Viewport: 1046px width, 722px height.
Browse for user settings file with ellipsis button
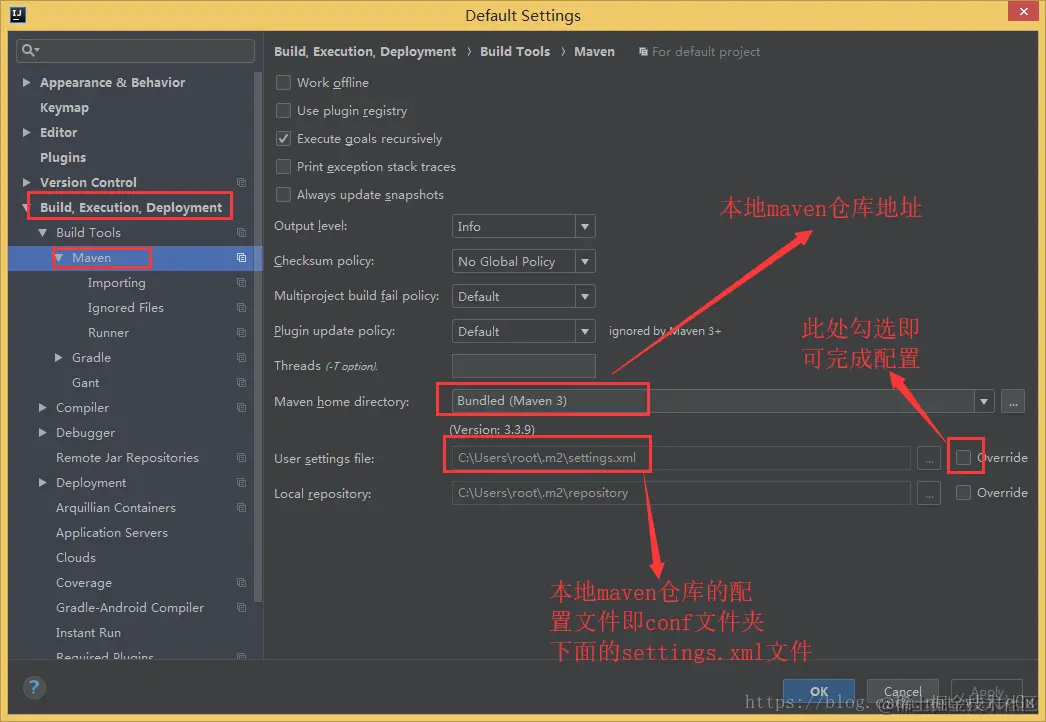pyautogui.click(x=929, y=458)
